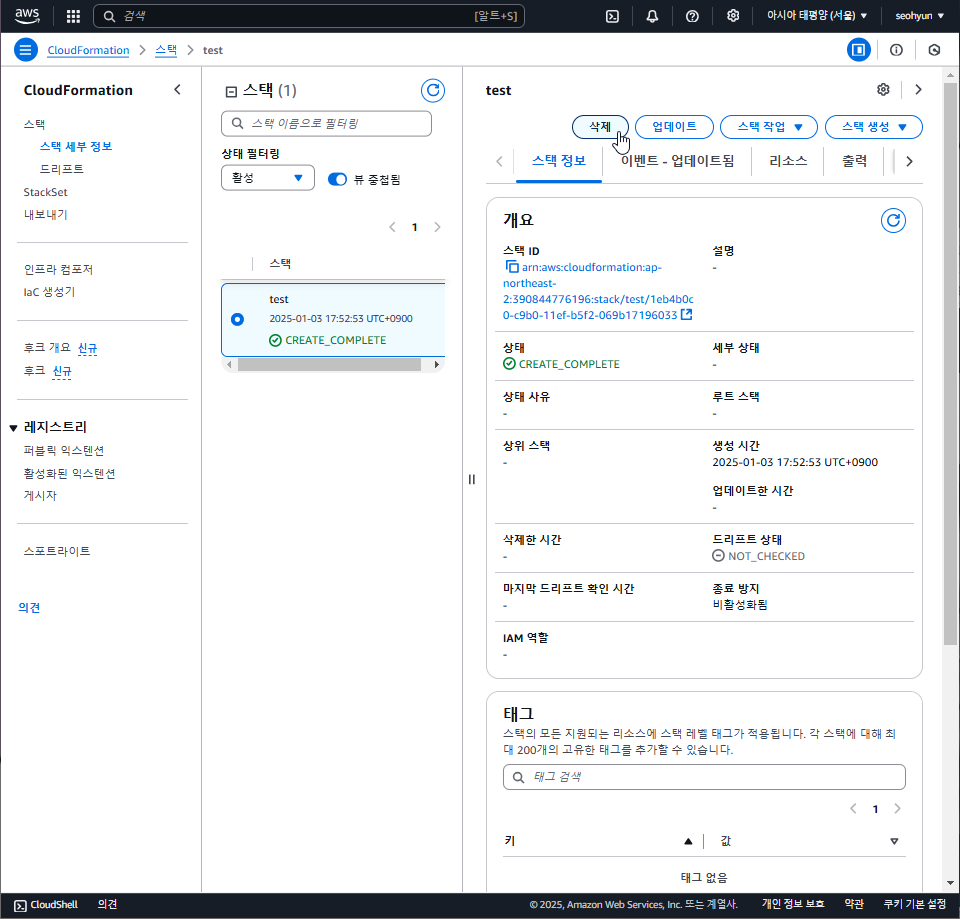This screenshot has height=919, width=960.
Task: Sort tags by value column
Action: point(894,841)
